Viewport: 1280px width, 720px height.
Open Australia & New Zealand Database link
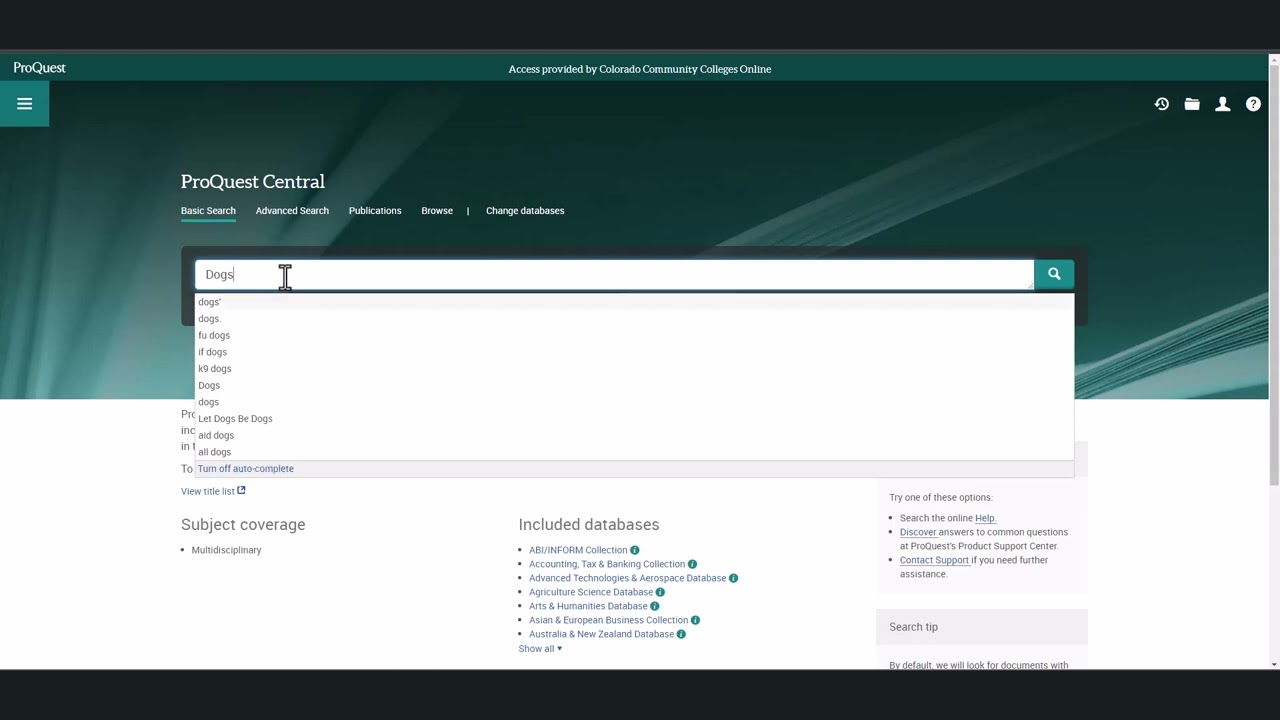[601, 634]
